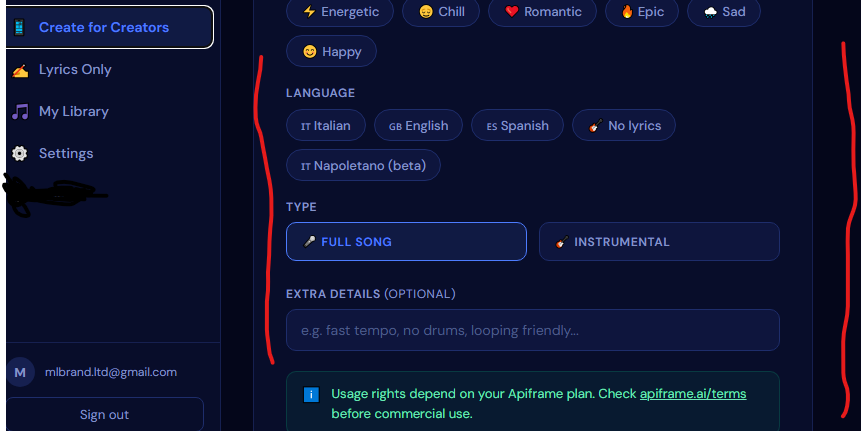Select the Energetic mood chip
Viewport: 861px width, 431px height.
point(340,12)
